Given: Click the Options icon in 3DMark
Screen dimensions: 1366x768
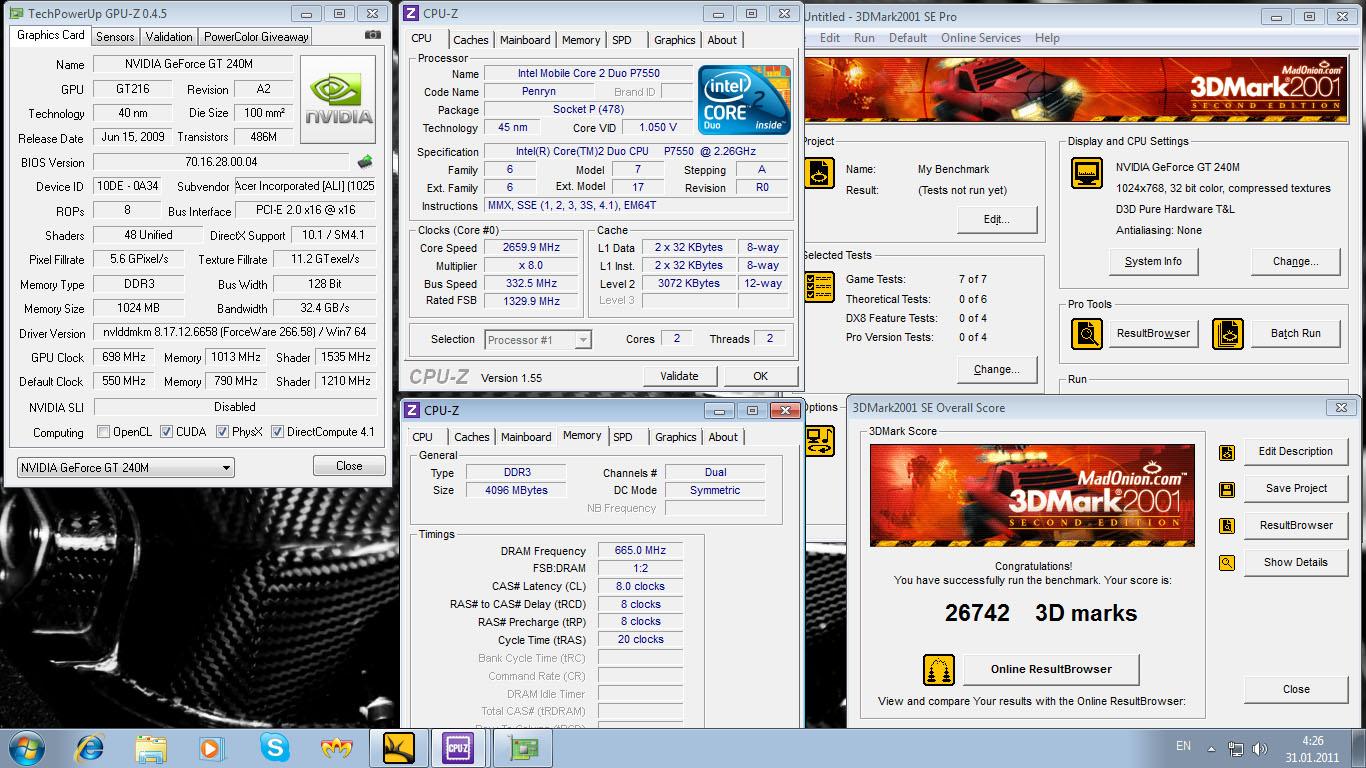Looking at the screenshot, I should coord(819,441).
